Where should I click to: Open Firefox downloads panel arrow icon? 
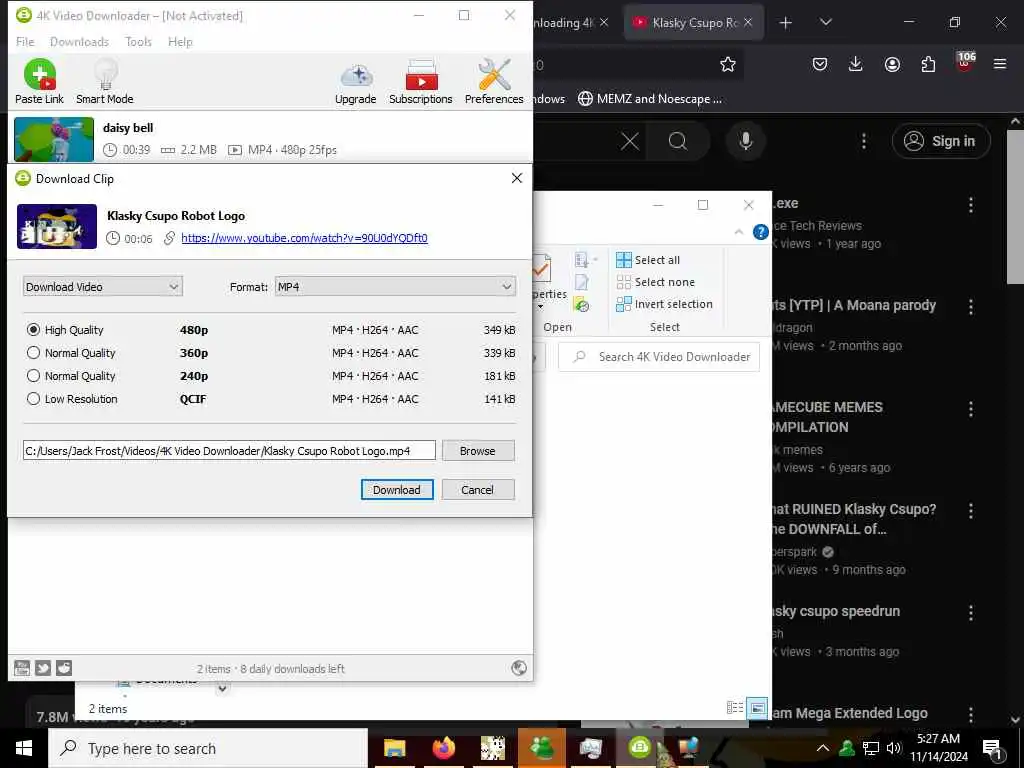pyautogui.click(x=856, y=64)
